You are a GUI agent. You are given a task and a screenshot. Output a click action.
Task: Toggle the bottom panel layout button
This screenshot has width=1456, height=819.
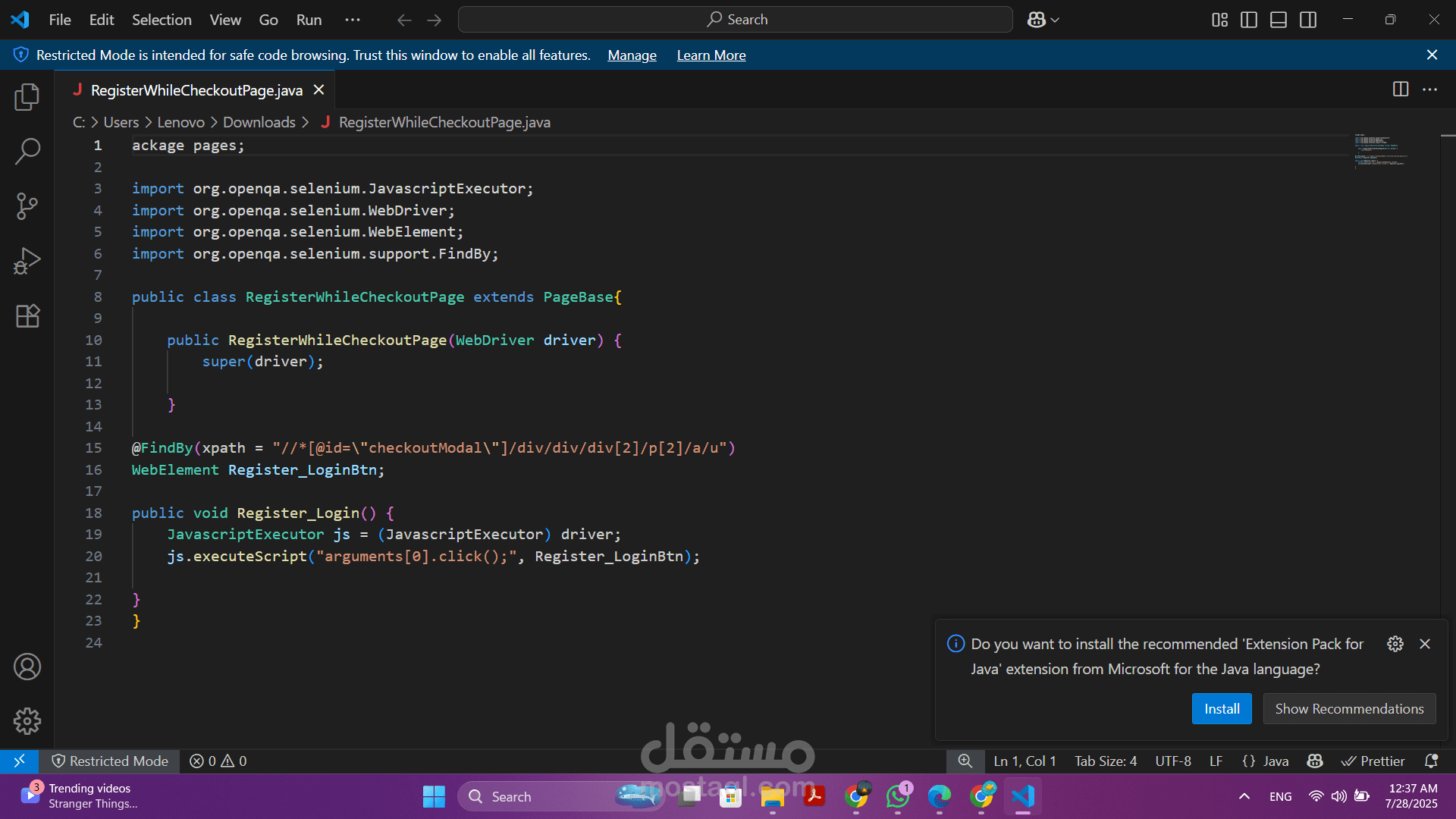tap(1279, 20)
